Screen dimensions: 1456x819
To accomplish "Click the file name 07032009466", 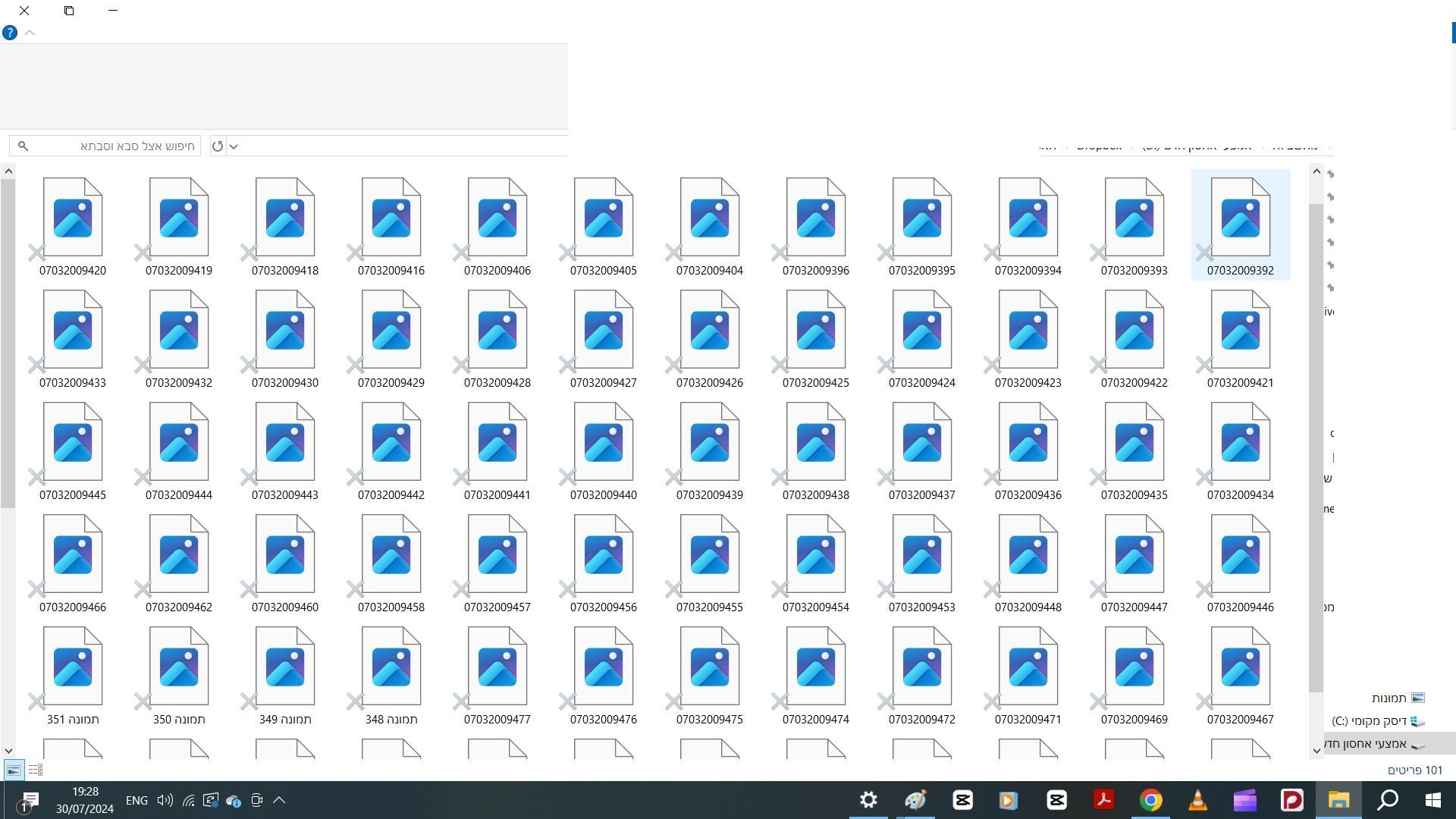I will tap(73, 607).
